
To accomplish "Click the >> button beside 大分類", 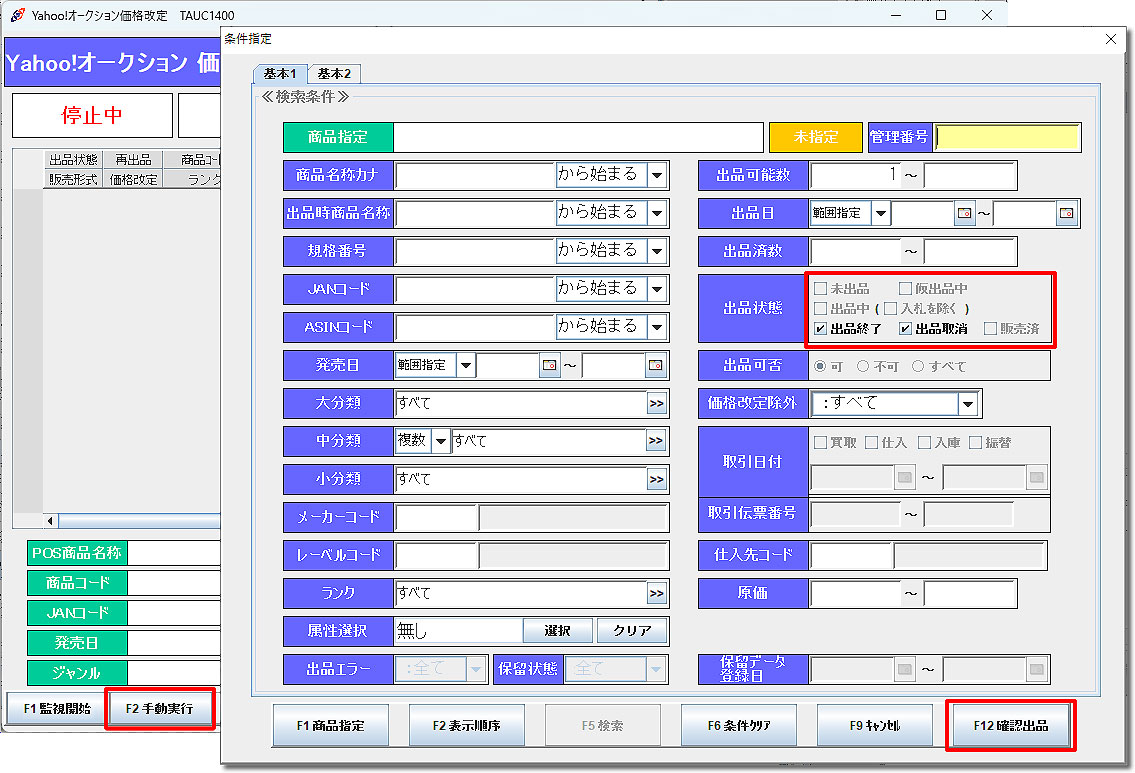I will tap(656, 404).
